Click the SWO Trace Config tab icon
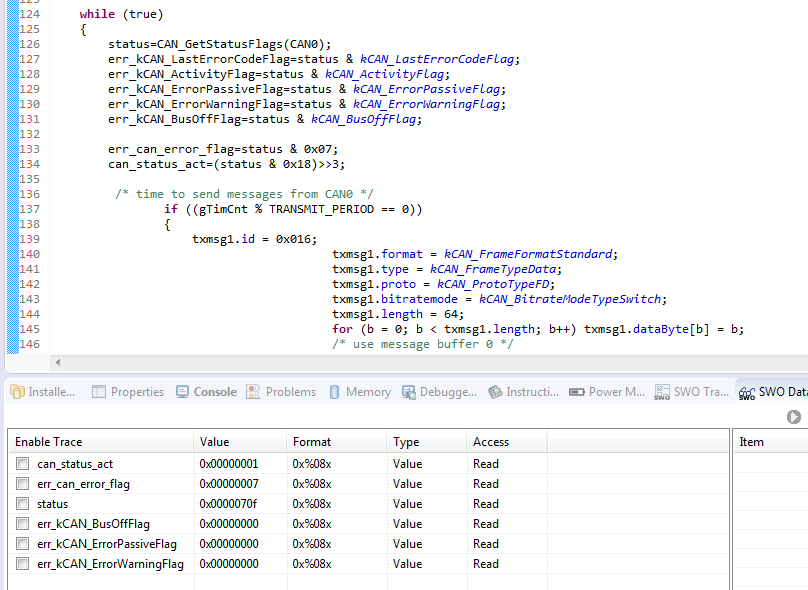808x590 pixels. tap(662, 393)
